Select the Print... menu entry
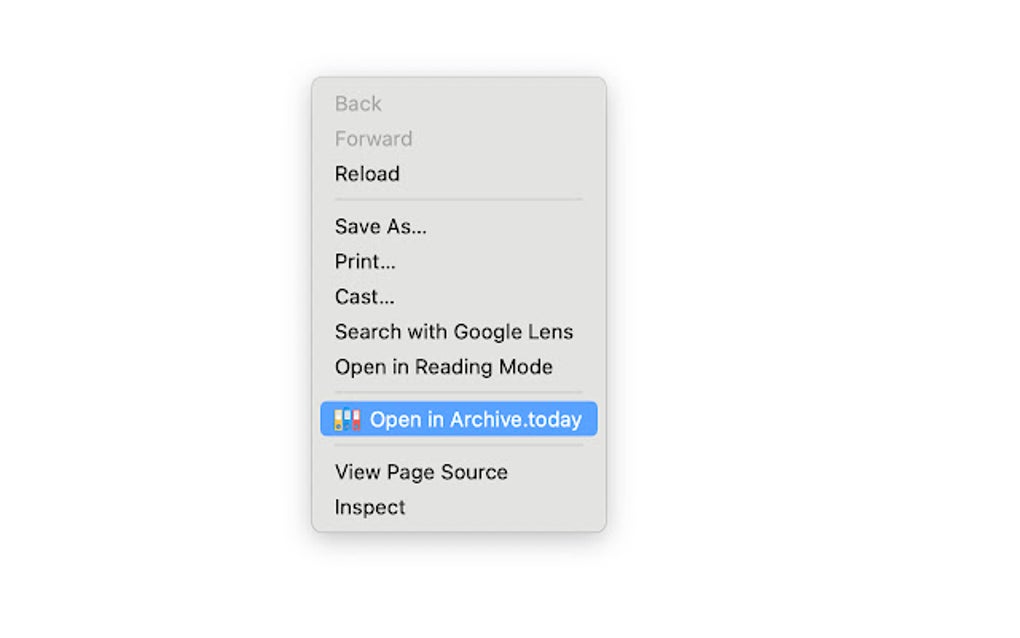This screenshot has height=638, width=1020. point(365,262)
